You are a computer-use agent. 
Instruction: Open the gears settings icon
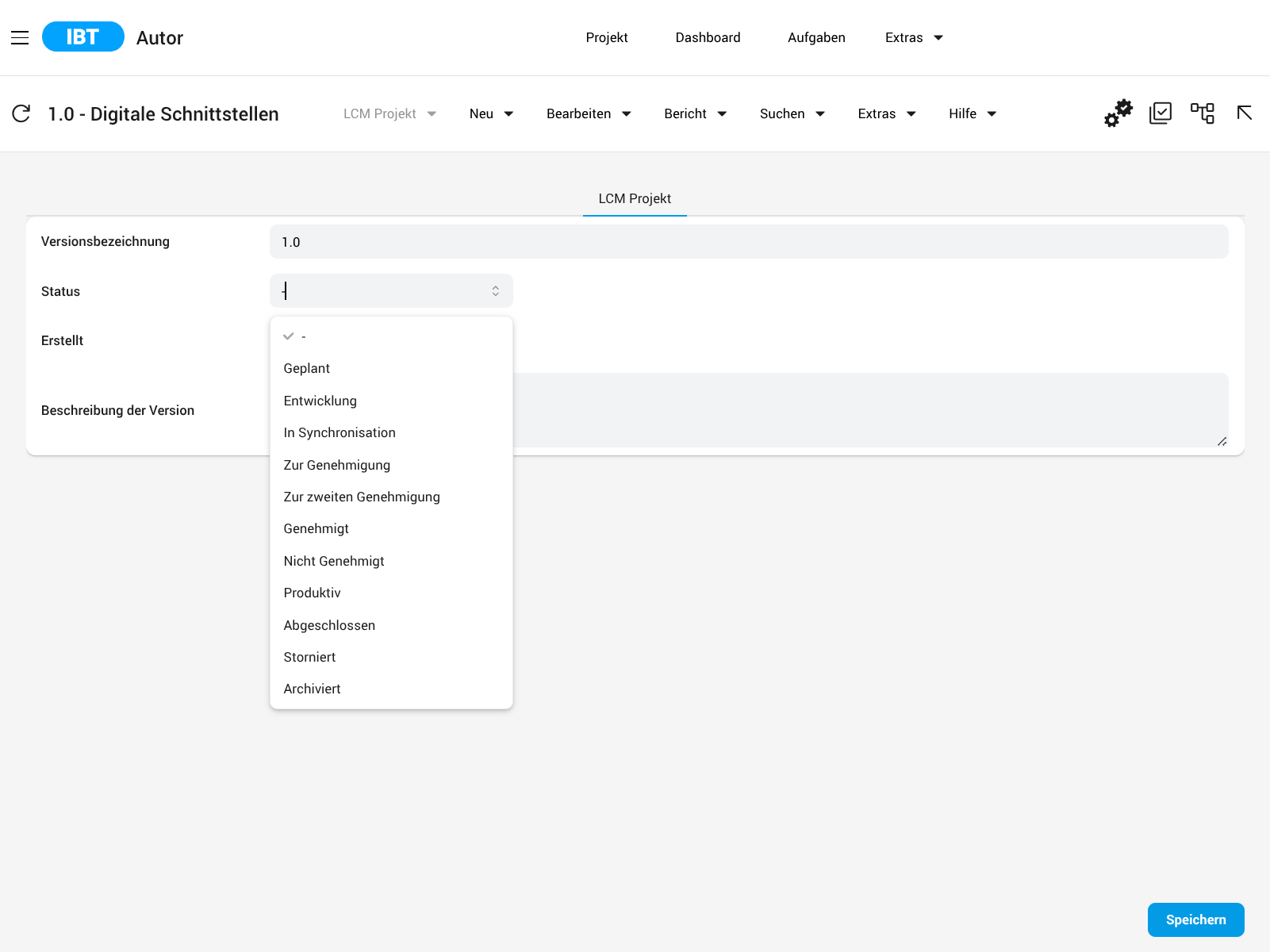[1118, 113]
